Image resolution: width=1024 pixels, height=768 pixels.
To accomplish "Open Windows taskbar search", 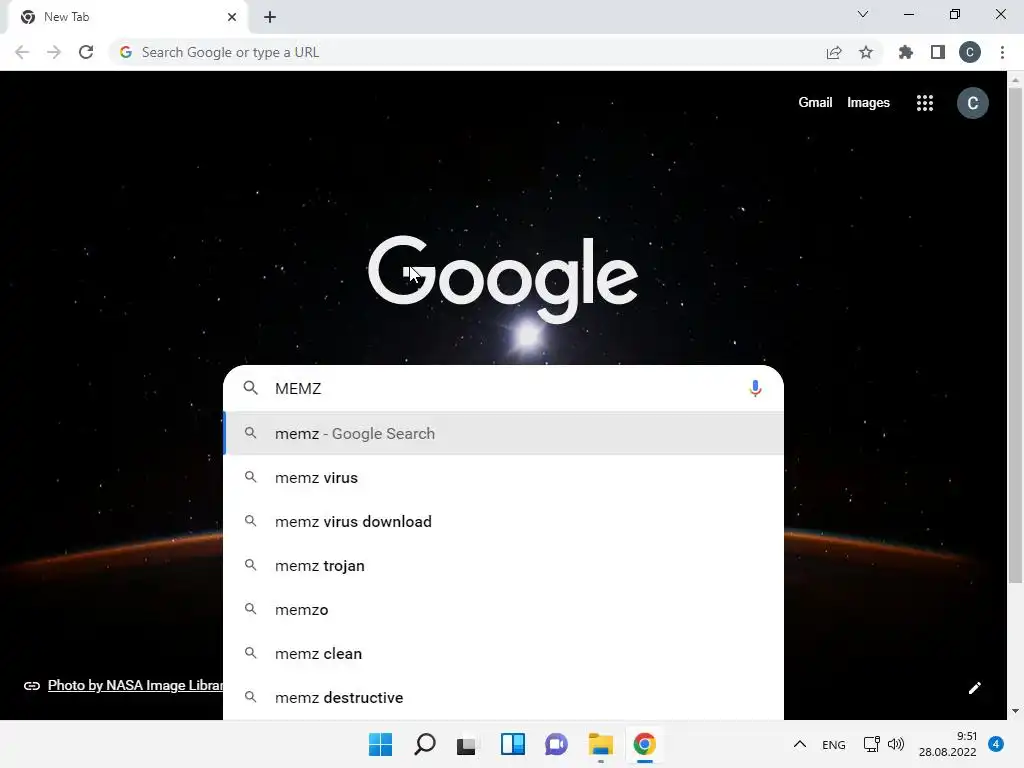I will (424, 744).
